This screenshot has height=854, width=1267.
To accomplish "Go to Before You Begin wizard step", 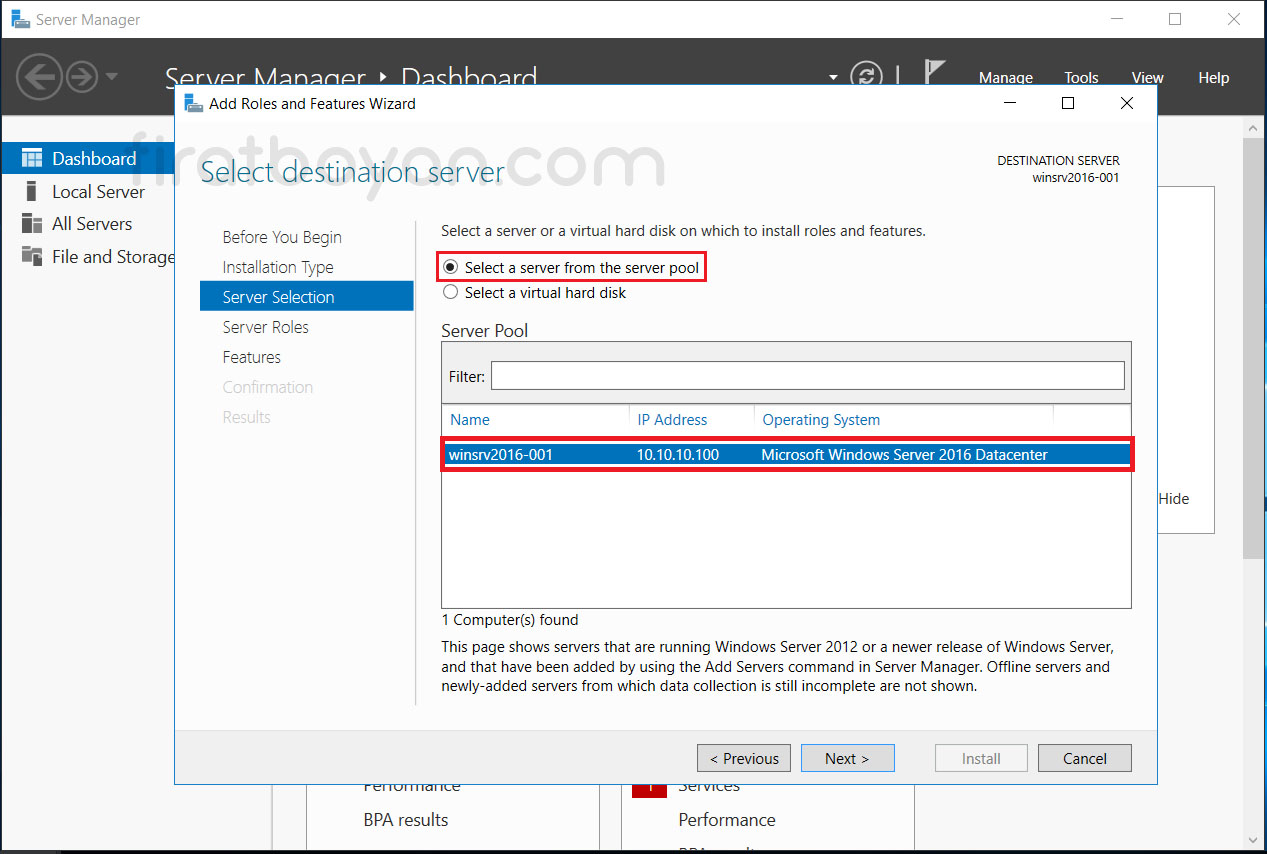I will click(282, 237).
